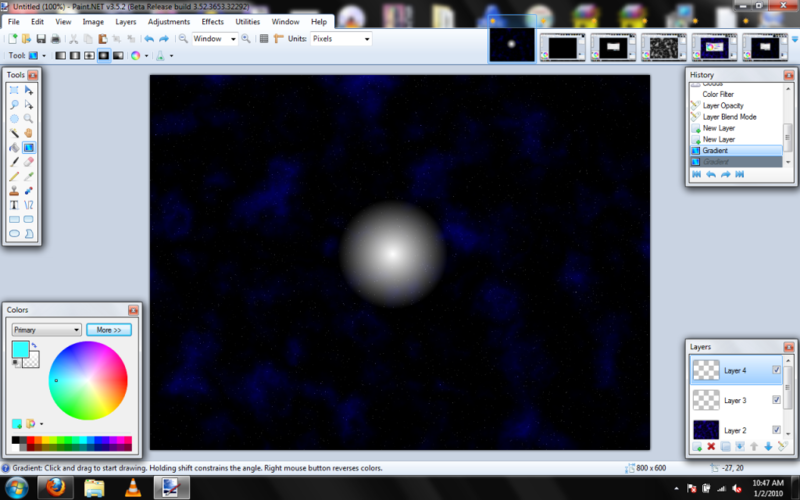Select the Zoom magnifier tool in Tools panel
This screenshot has height=500, width=800.
coord(29,119)
